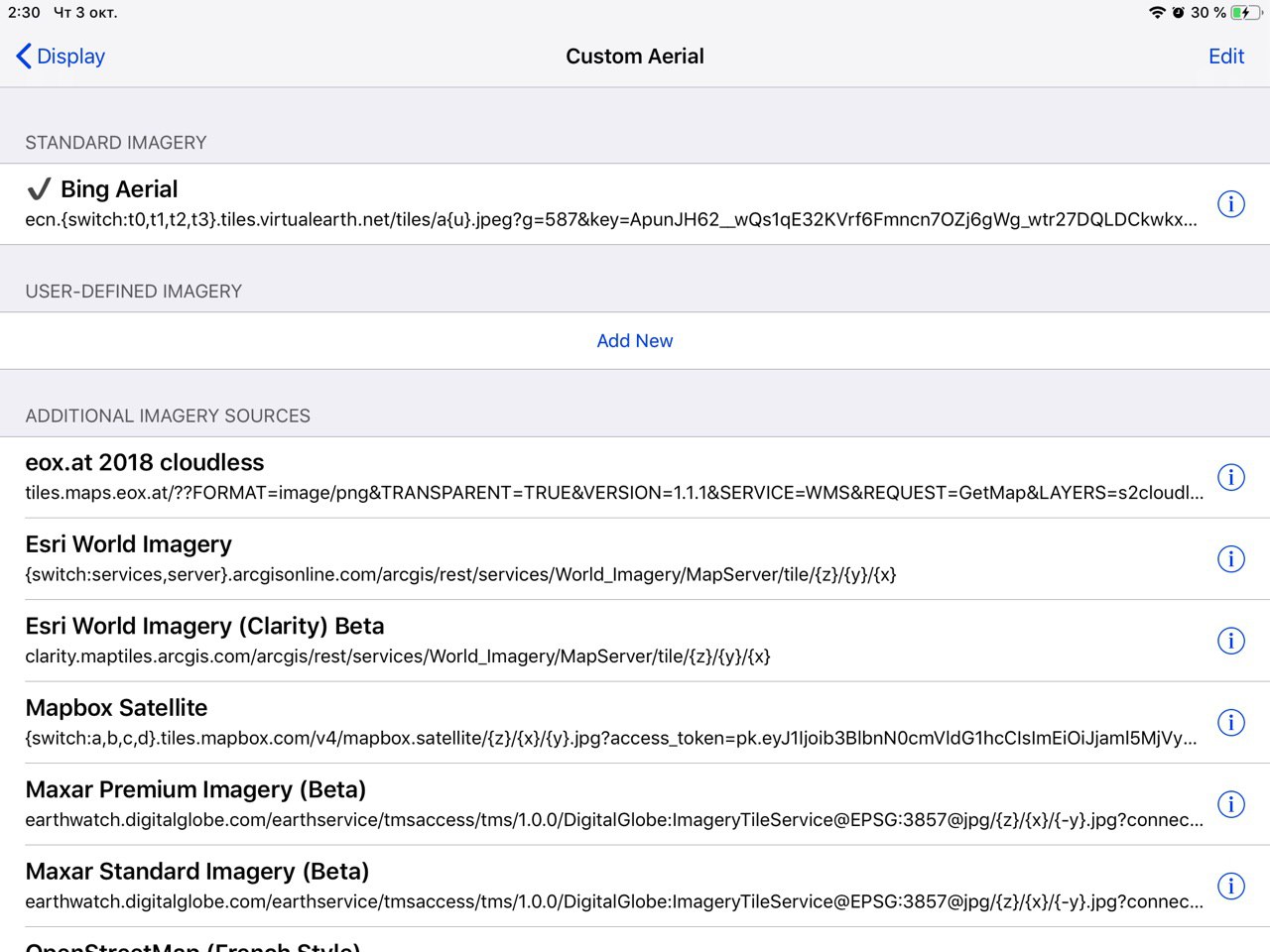
Task: Add New user-defined imagery
Action: (635, 340)
